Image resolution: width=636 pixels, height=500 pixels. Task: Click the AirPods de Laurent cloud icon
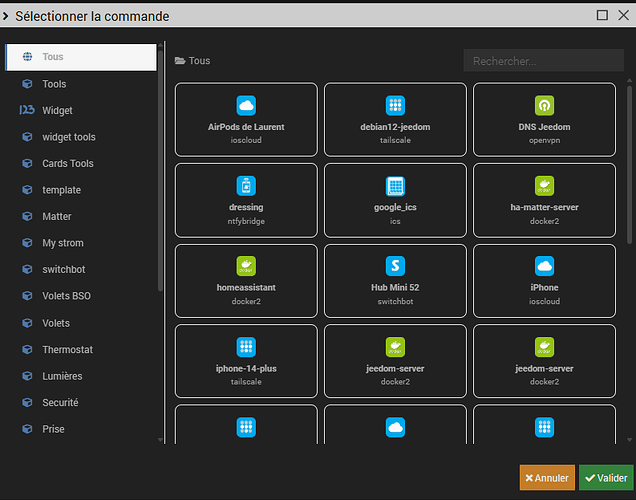coord(246,106)
